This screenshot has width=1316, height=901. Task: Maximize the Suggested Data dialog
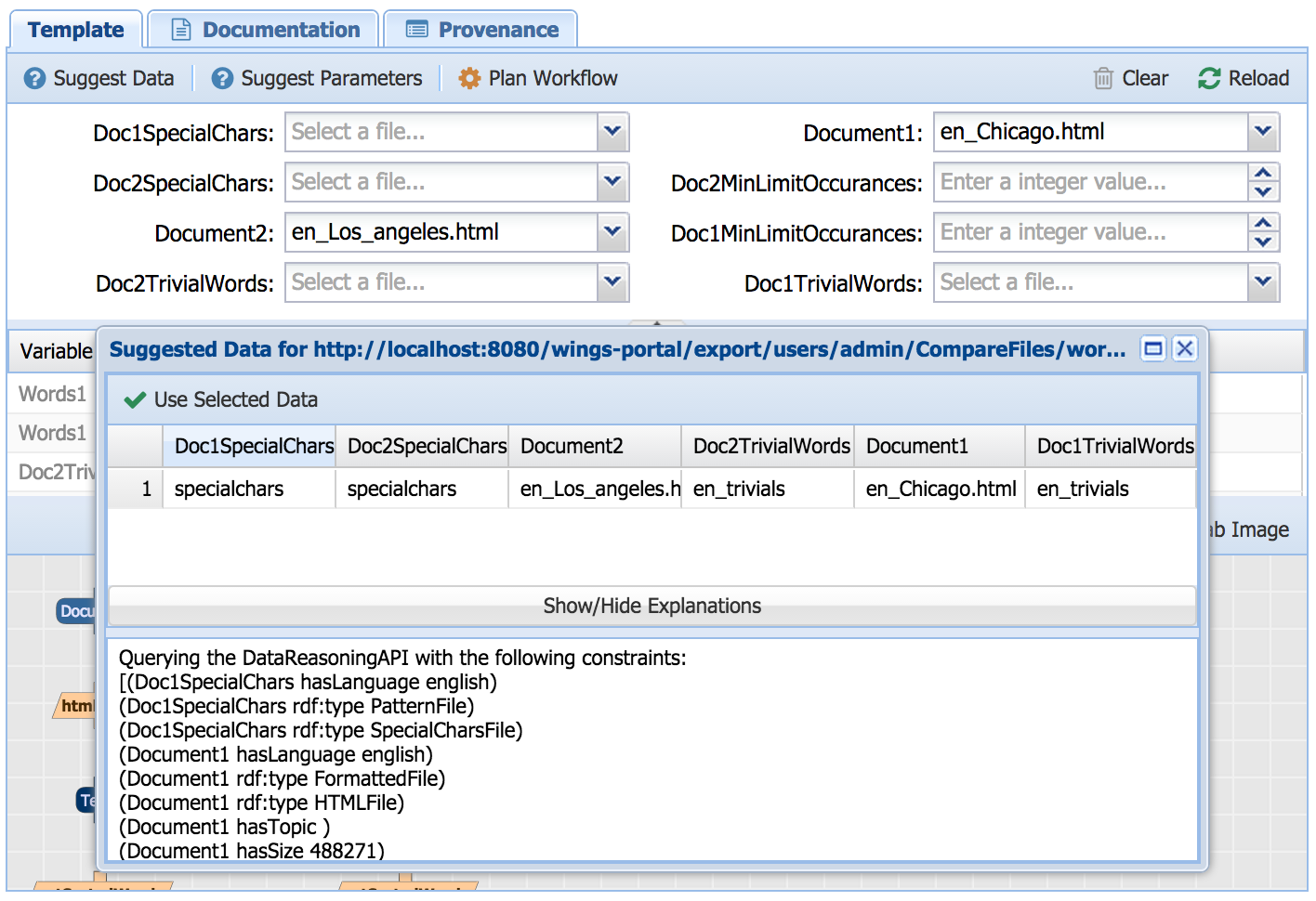(1153, 349)
